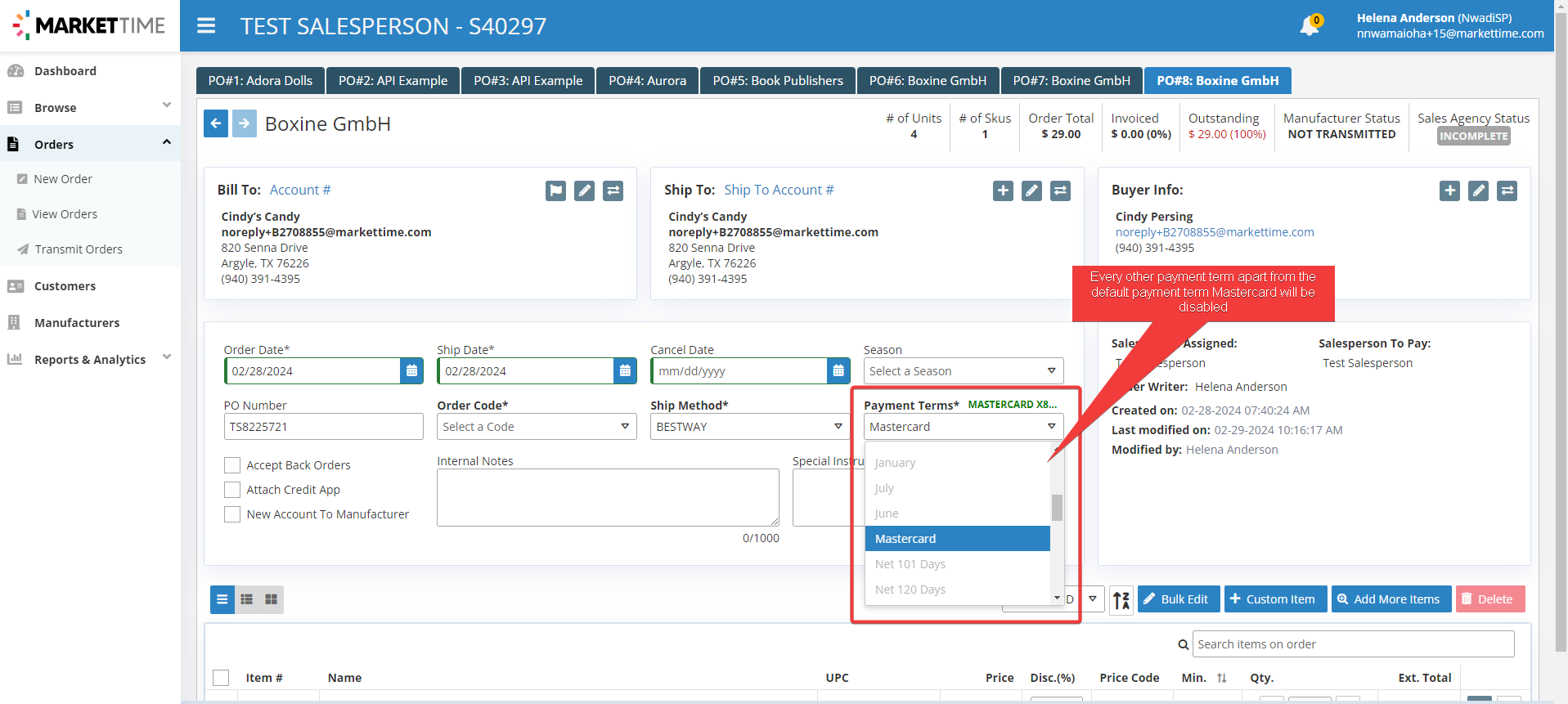
Task: Swap Ship To account with arrows icon
Action: (x=1060, y=191)
